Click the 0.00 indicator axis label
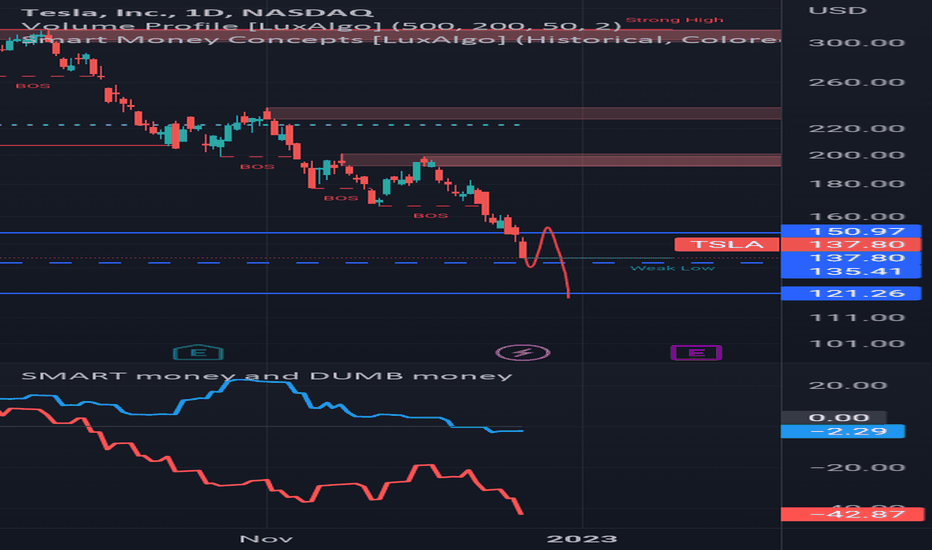 pyautogui.click(x=833, y=417)
